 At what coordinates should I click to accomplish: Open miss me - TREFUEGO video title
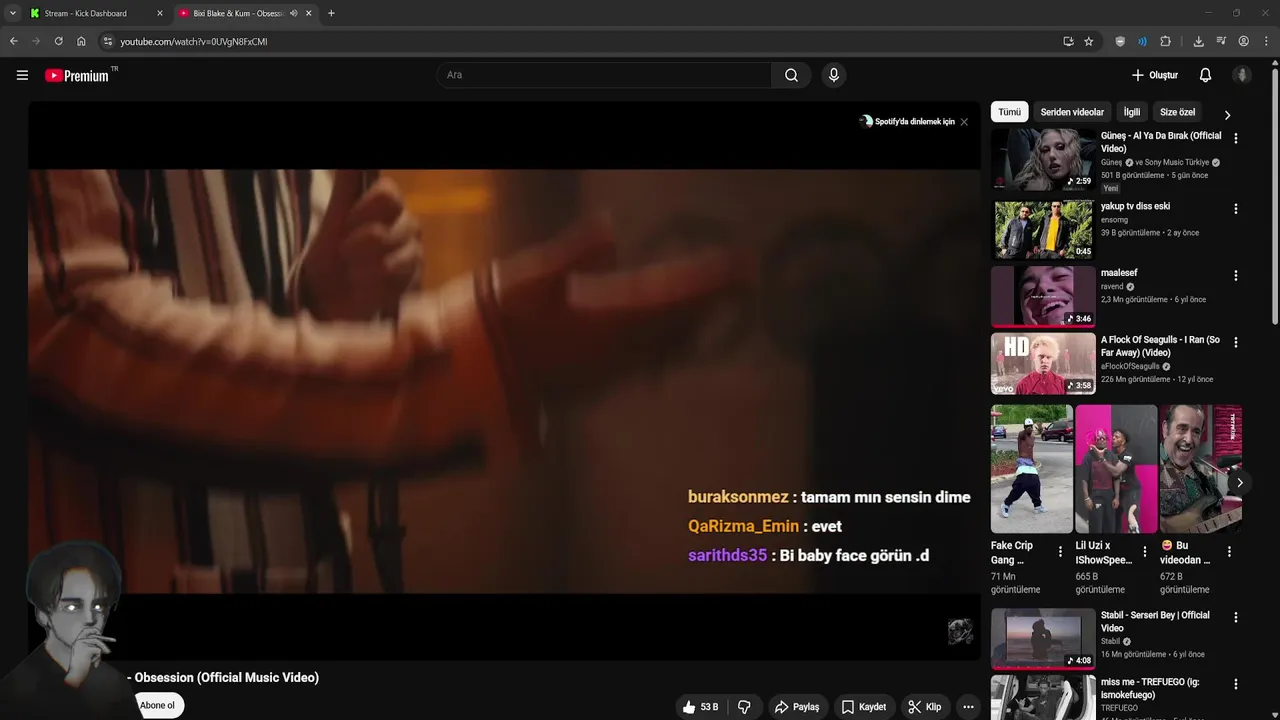pyautogui.click(x=1150, y=688)
